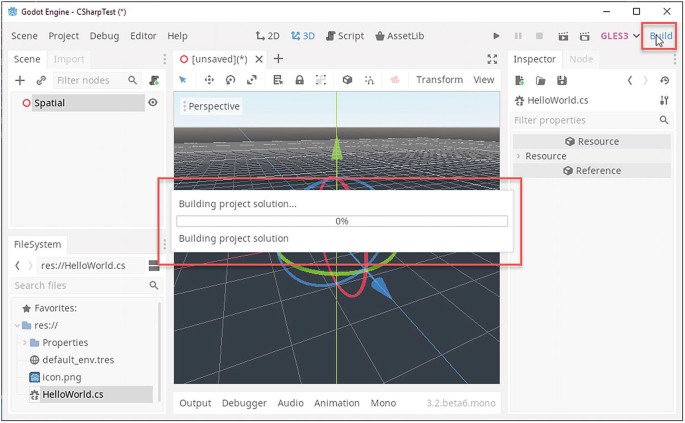Click the lock selected object icon
Screen dimensions: 685x423
click(x=299, y=80)
